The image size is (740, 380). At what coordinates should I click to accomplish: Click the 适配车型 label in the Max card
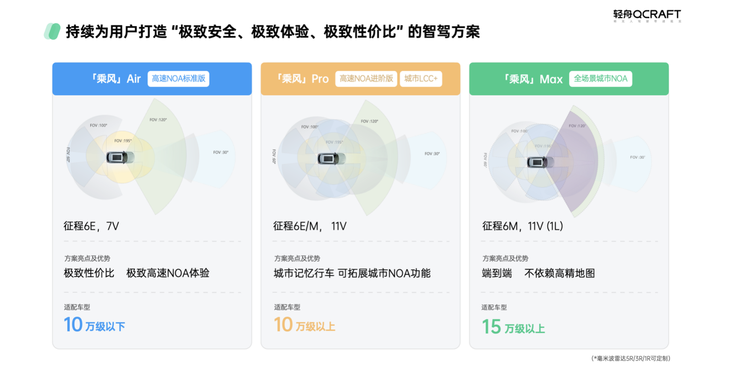tap(494, 307)
